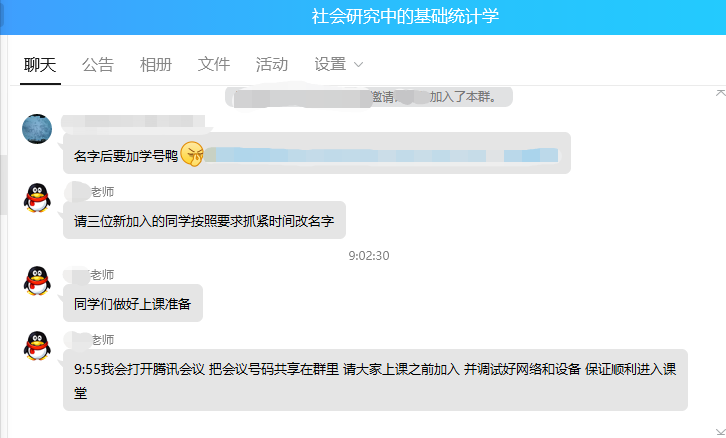The image size is (726, 438).
Task: Click the 请三位新加入的同学 message bubble
Action: coord(204,220)
